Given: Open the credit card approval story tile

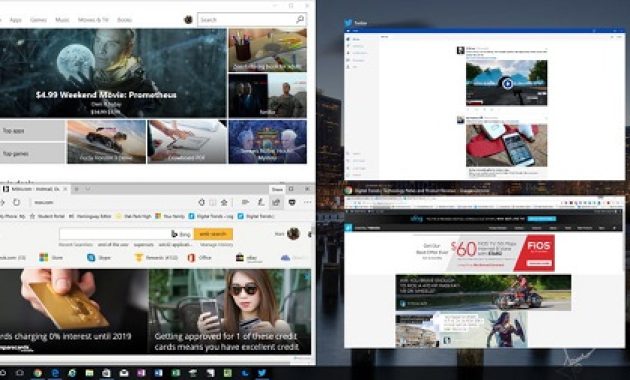Looking at the screenshot, I should pos(229,311).
